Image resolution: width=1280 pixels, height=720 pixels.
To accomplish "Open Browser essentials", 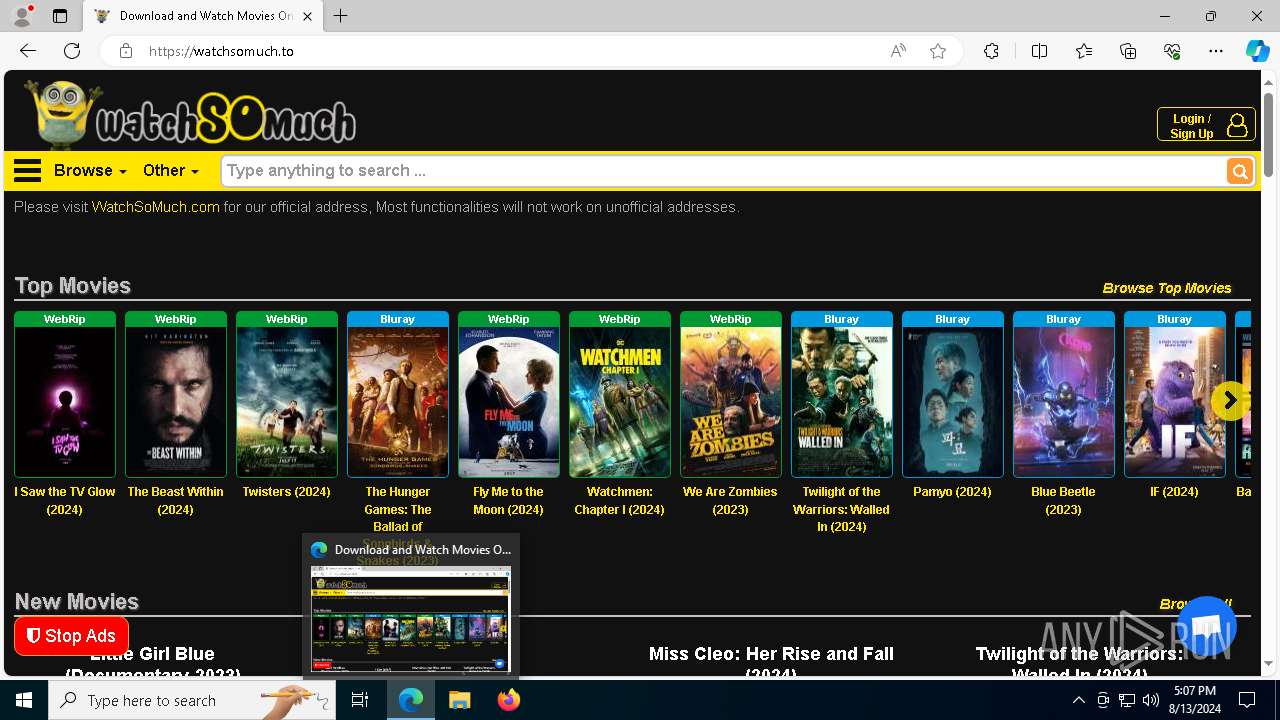I will click(1172, 51).
